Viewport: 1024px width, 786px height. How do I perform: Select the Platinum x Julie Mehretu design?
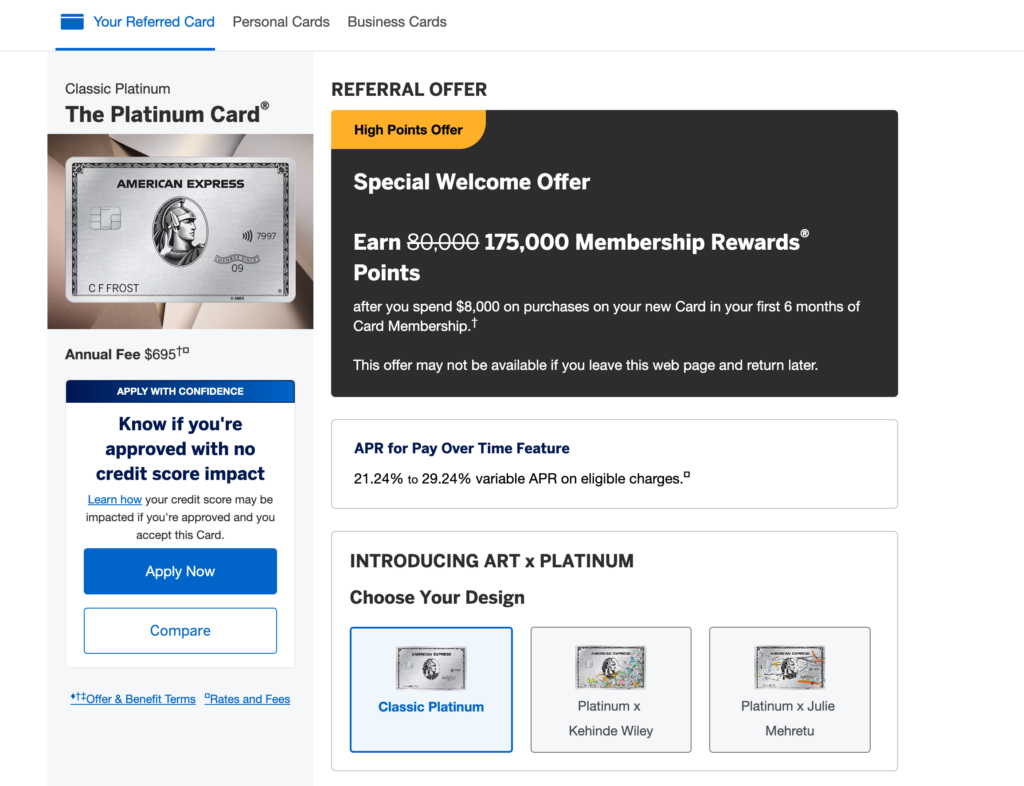pyautogui.click(x=789, y=689)
